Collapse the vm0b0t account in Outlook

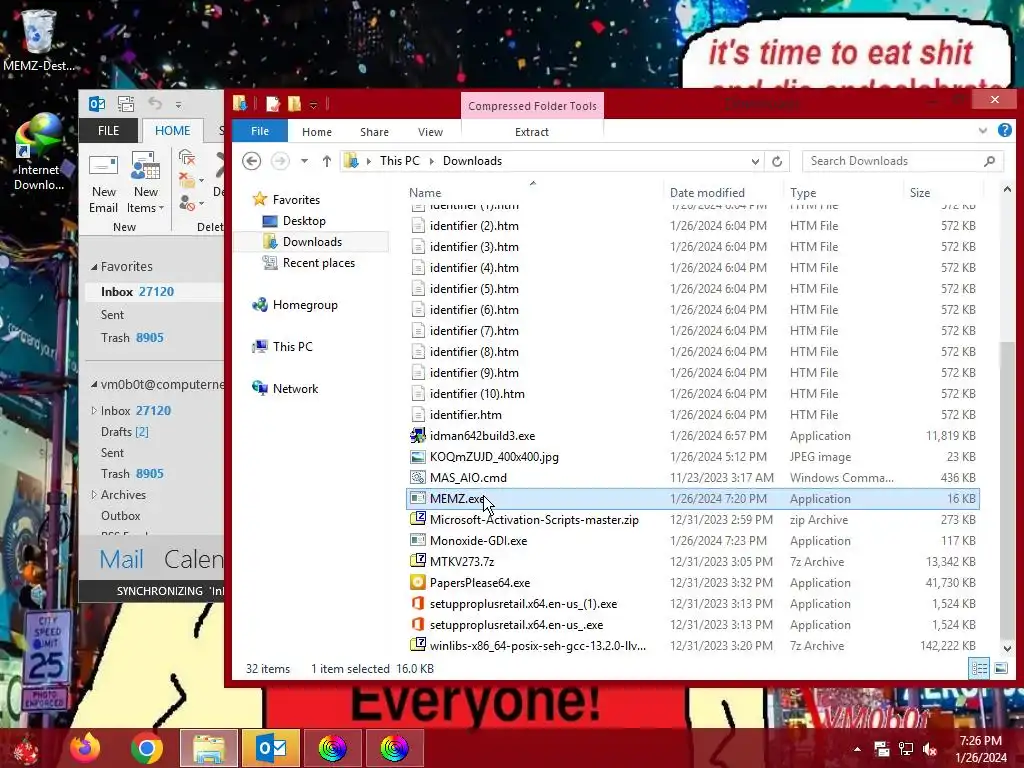tap(94, 385)
